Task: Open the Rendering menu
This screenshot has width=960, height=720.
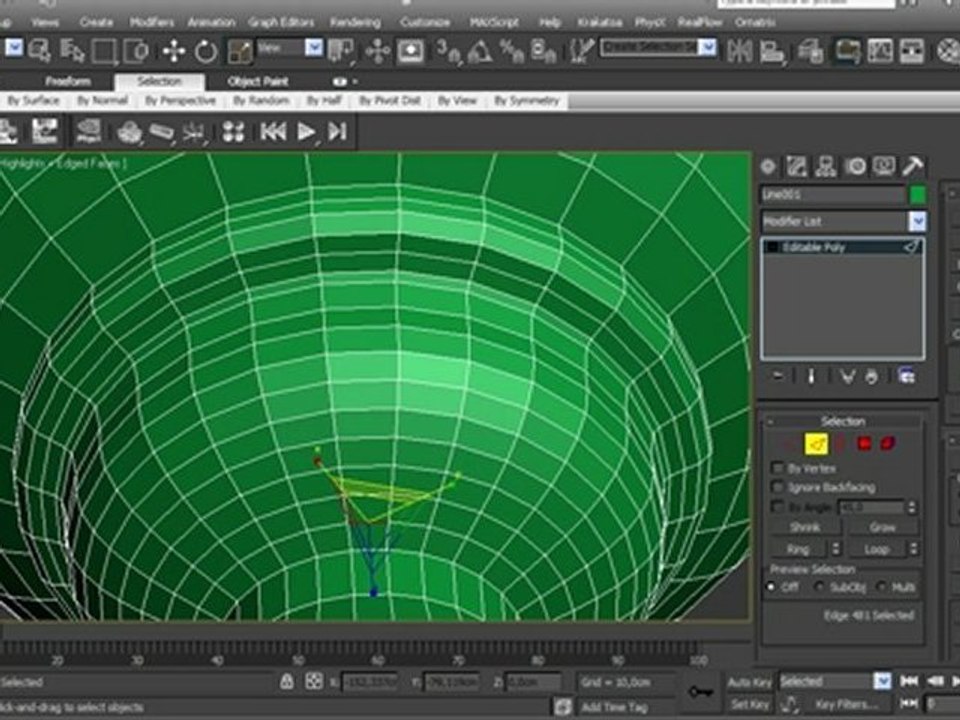Action: coord(355,22)
